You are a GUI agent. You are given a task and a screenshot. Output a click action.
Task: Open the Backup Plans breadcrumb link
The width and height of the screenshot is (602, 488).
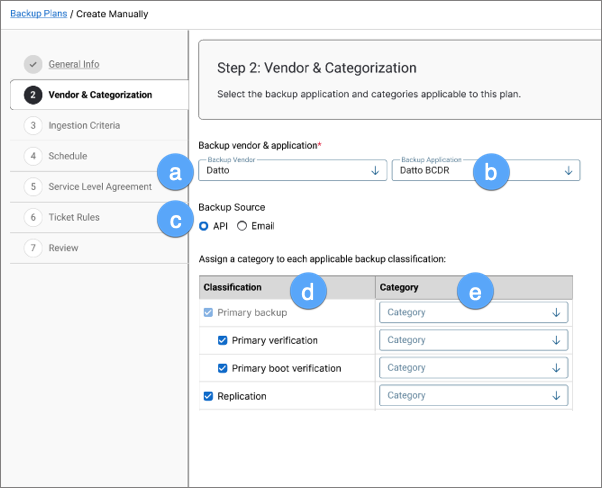coord(37,14)
